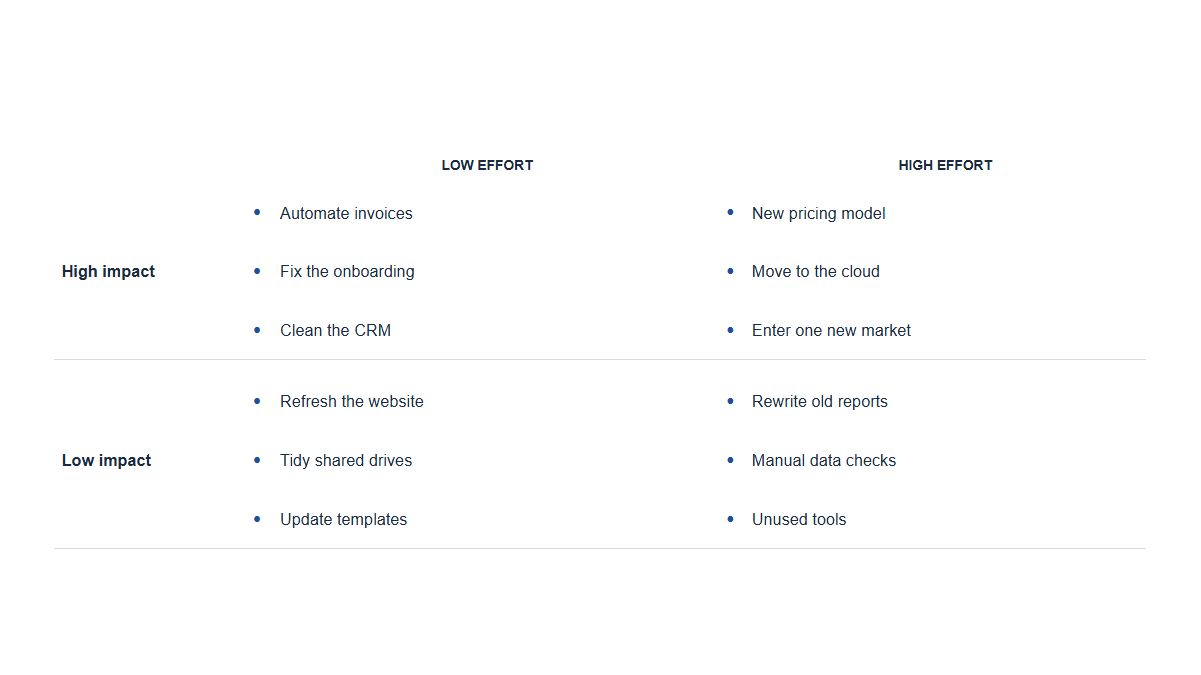
Task: Click the Refresh the website text
Action: (352, 401)
